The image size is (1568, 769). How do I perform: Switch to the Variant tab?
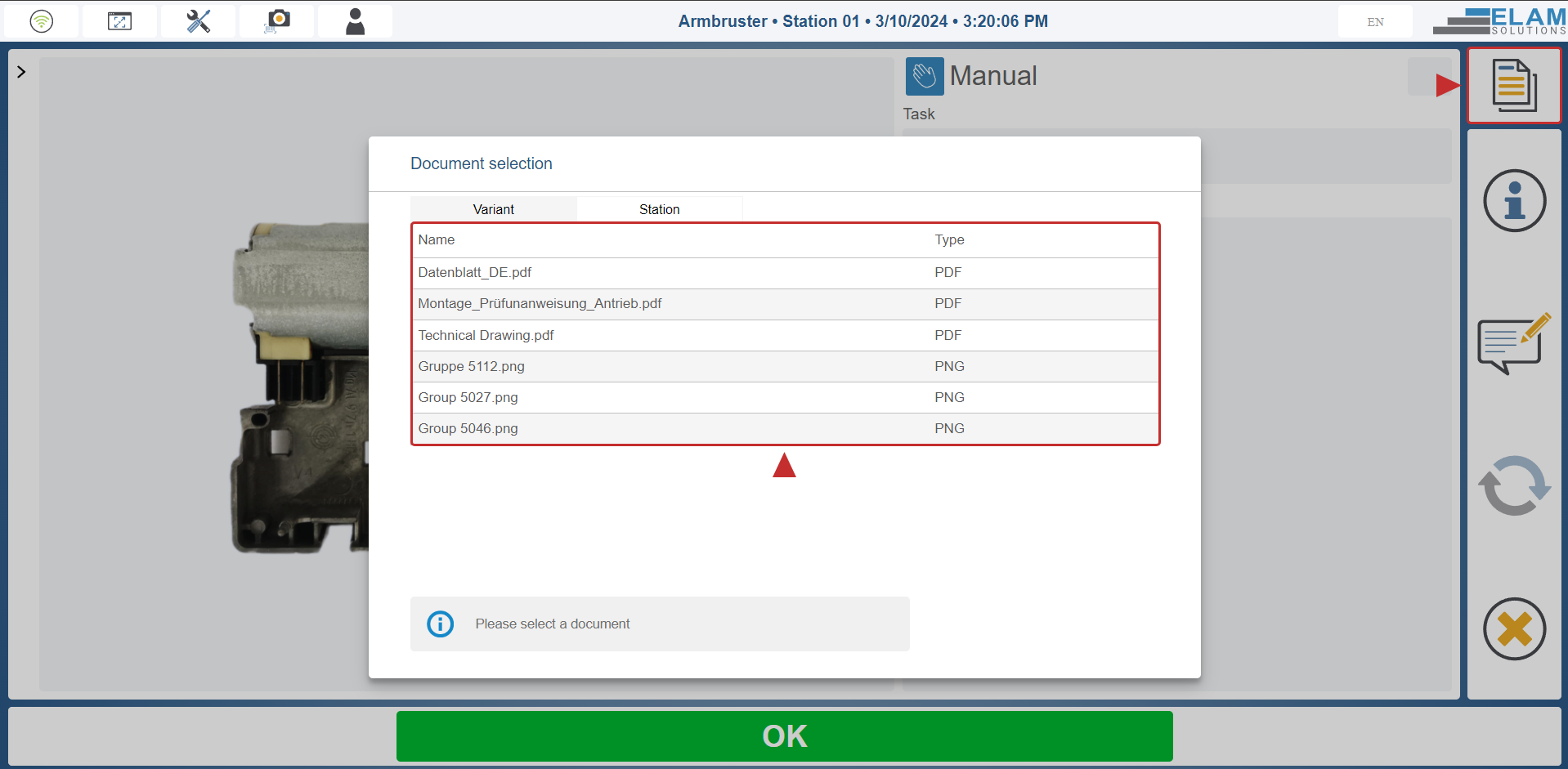pyautogui.click(x=493, y=208)
